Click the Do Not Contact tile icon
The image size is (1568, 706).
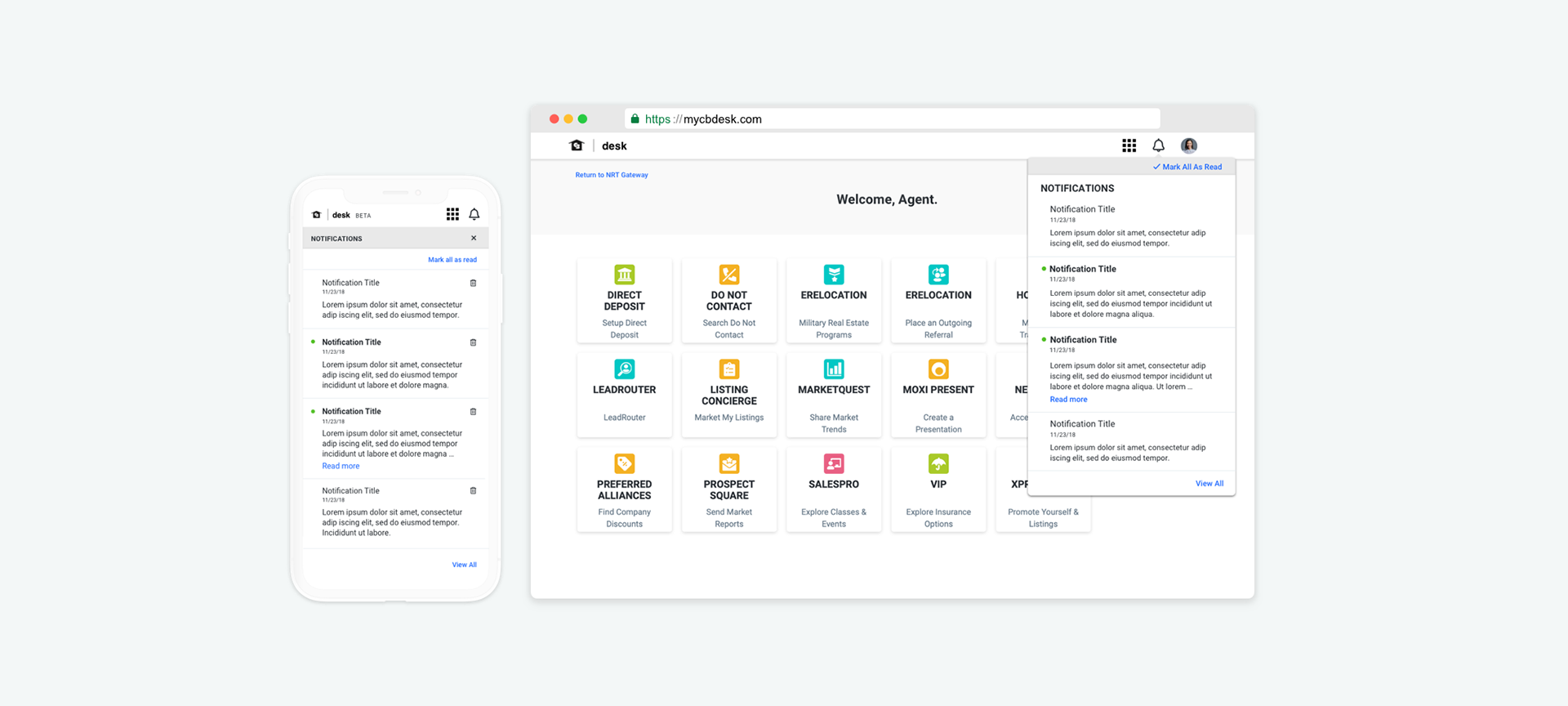click(x=728, y=275)
